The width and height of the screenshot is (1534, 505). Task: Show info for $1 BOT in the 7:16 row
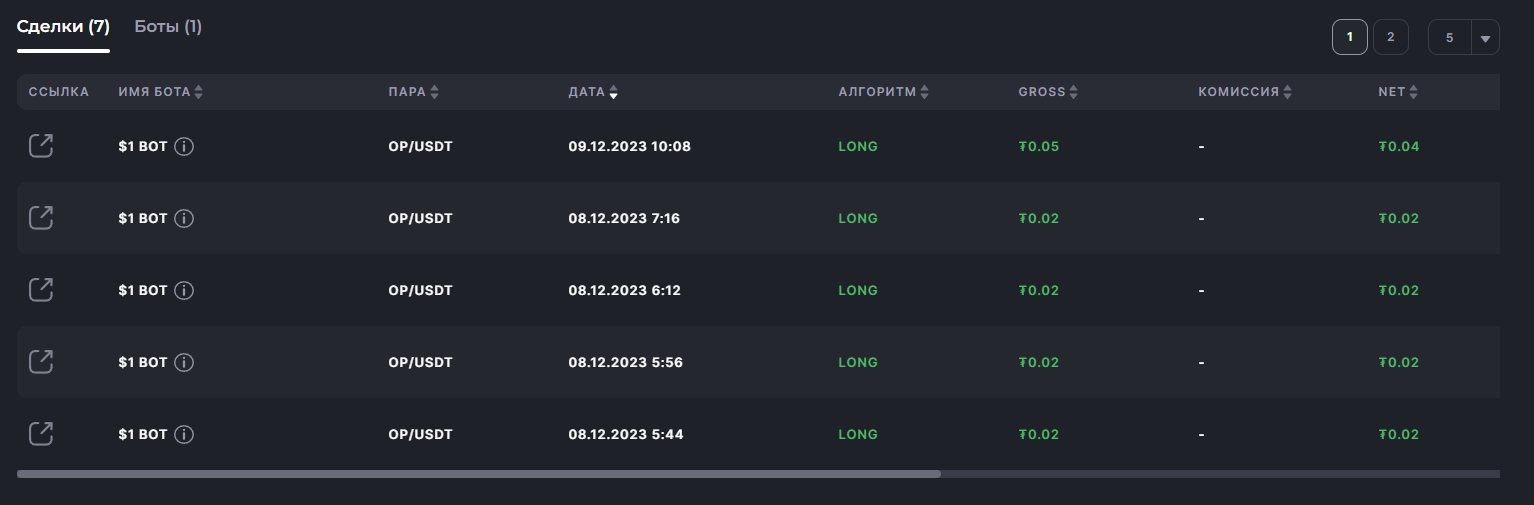click(x=184, y=218)
